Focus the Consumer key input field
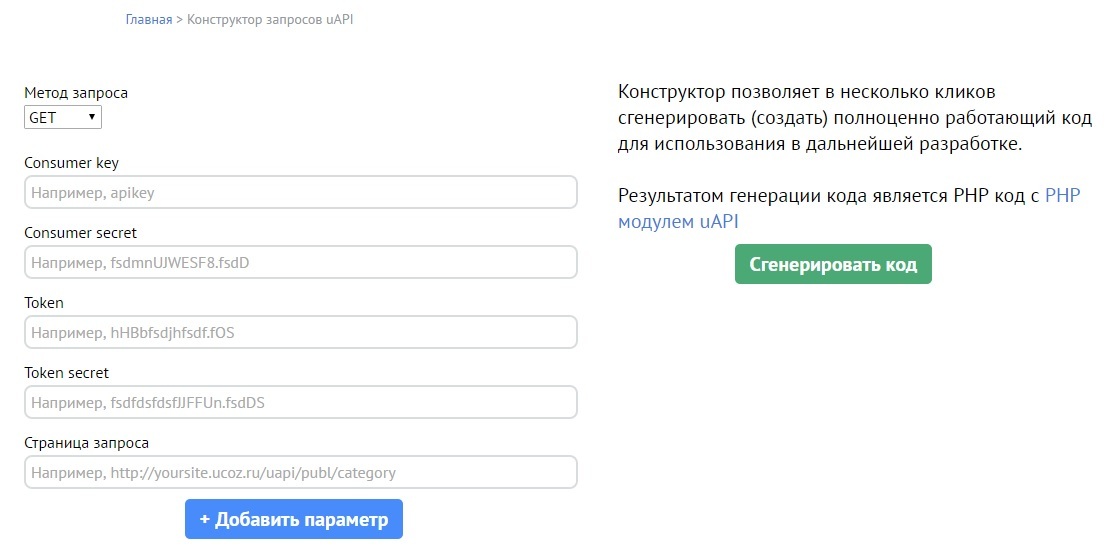1116x558 pixels. point(300,192)
